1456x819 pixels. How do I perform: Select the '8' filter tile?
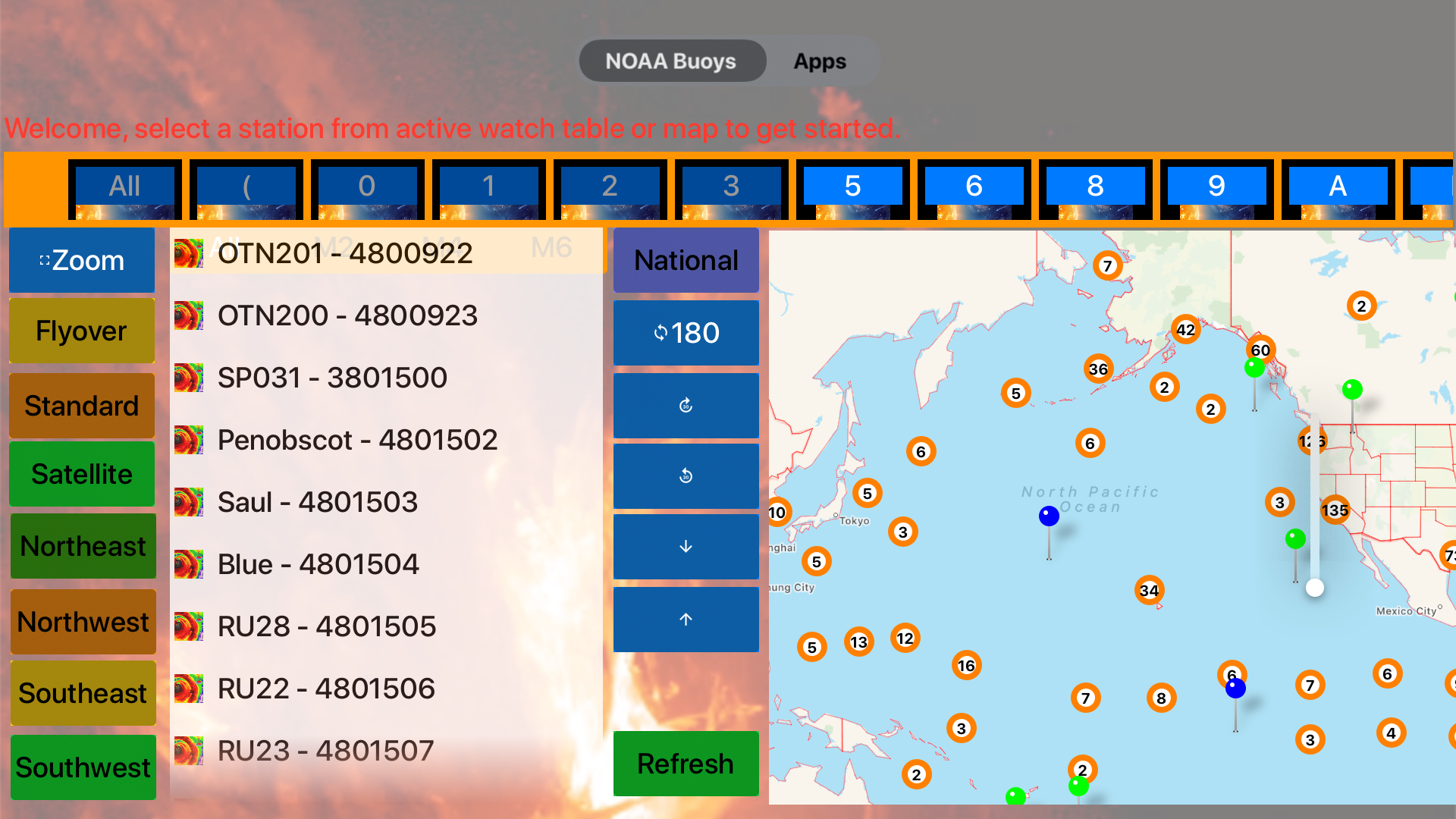coord(1096,190)
